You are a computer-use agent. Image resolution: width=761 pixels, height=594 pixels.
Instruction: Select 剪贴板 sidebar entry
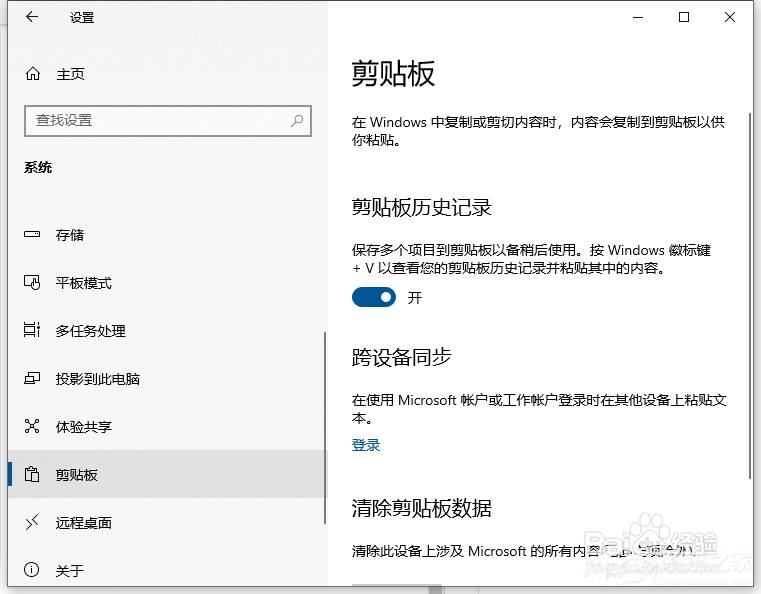(165, 474)
